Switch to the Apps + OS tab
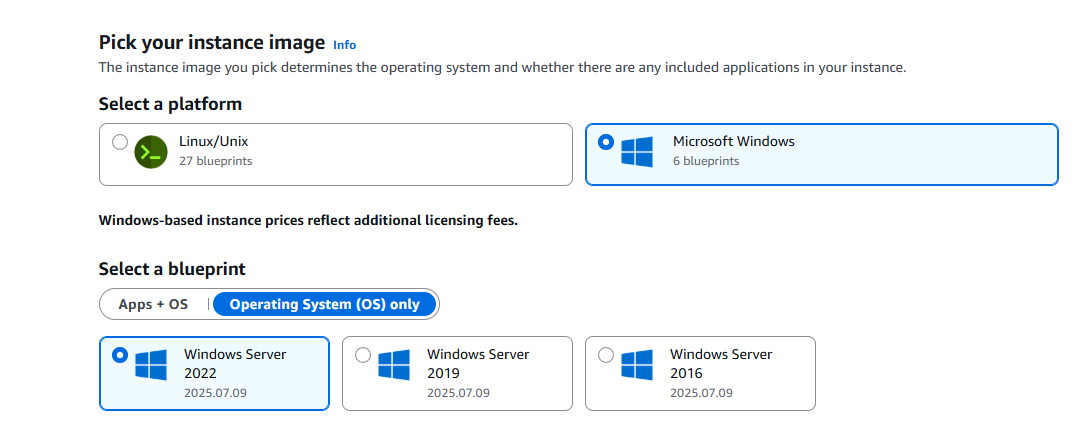This screenshot has width=1079, height=433. 153,304
